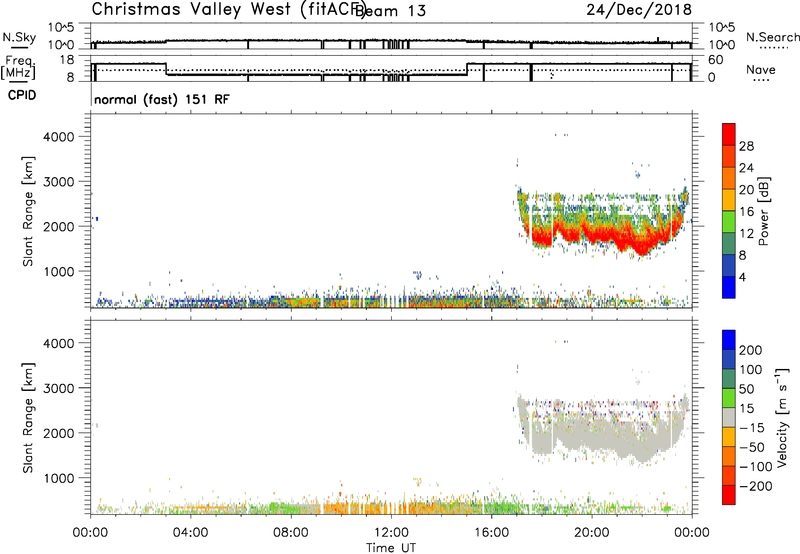Pick the blue top segment of Velocity colorbar
The width and height of the screenshot is (800, 554).
[x=729, y=340]
